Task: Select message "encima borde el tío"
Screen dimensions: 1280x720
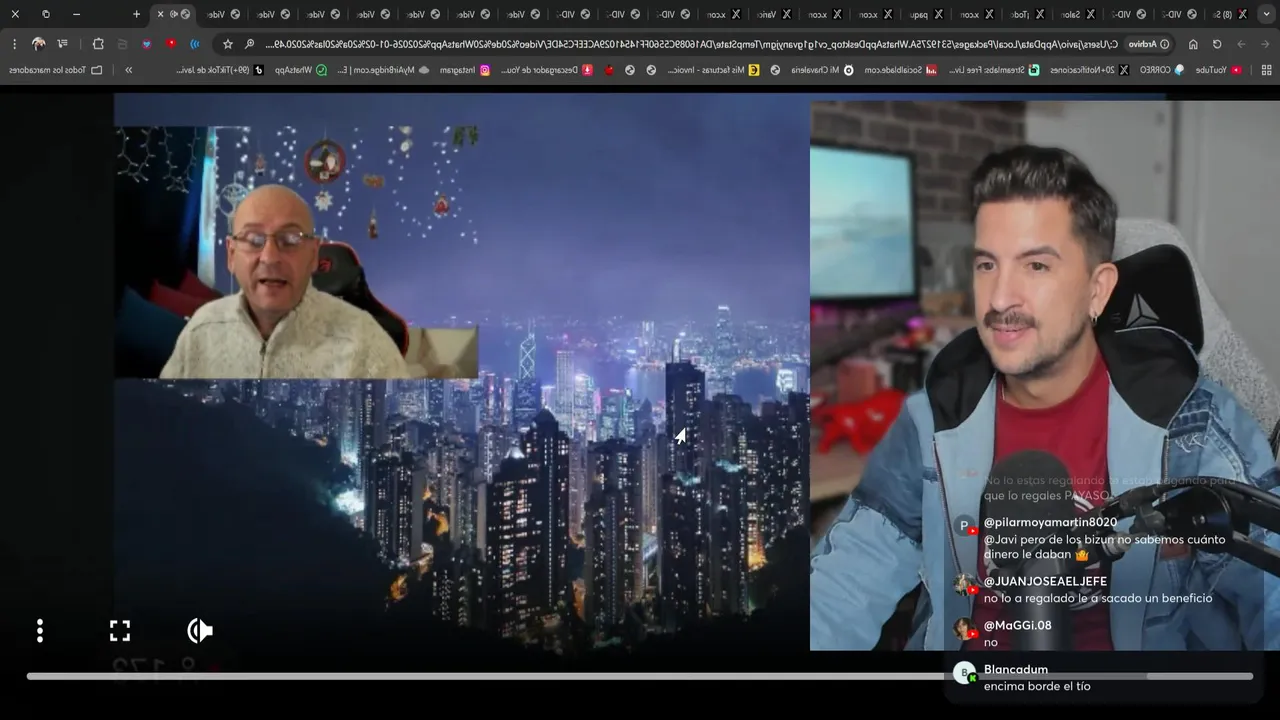Action: point(1037,687)
